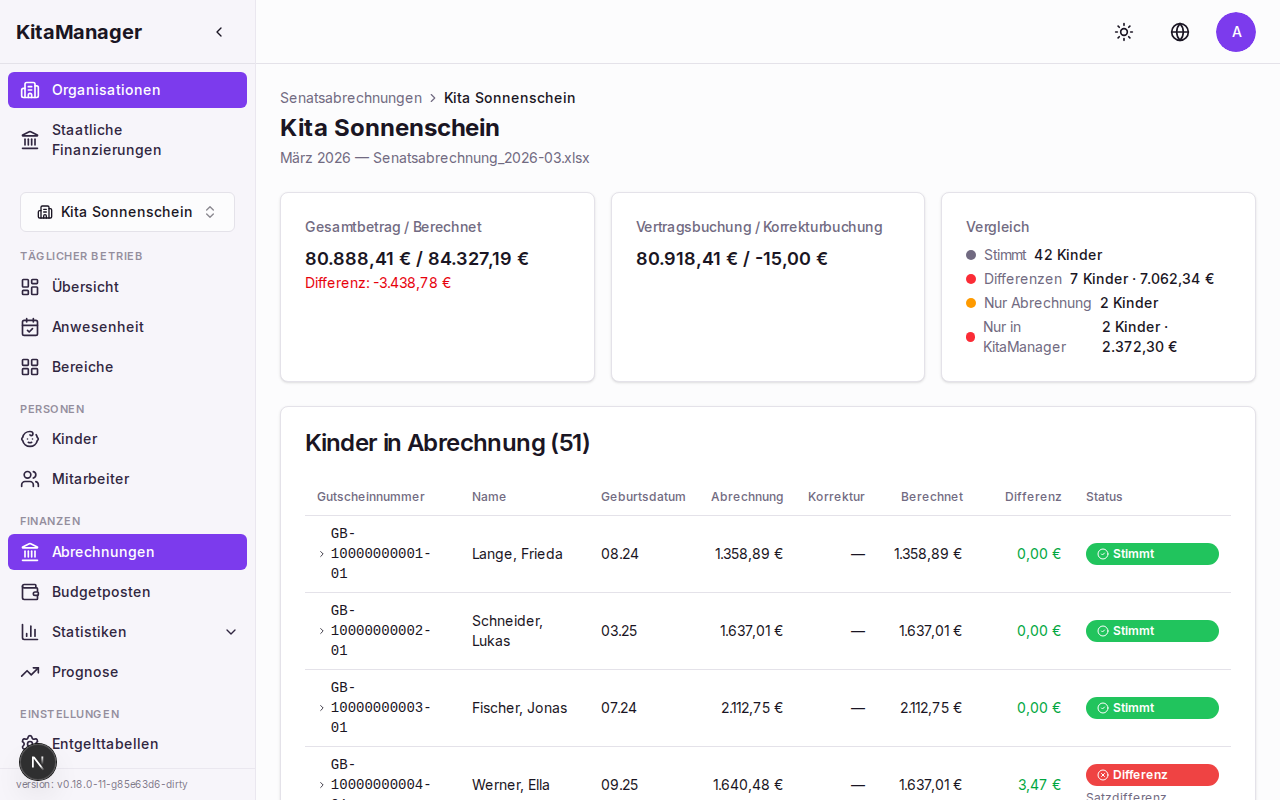
Task: Open the Kita Sonnenschein organisation selector
Action: [x=127, y=212]
